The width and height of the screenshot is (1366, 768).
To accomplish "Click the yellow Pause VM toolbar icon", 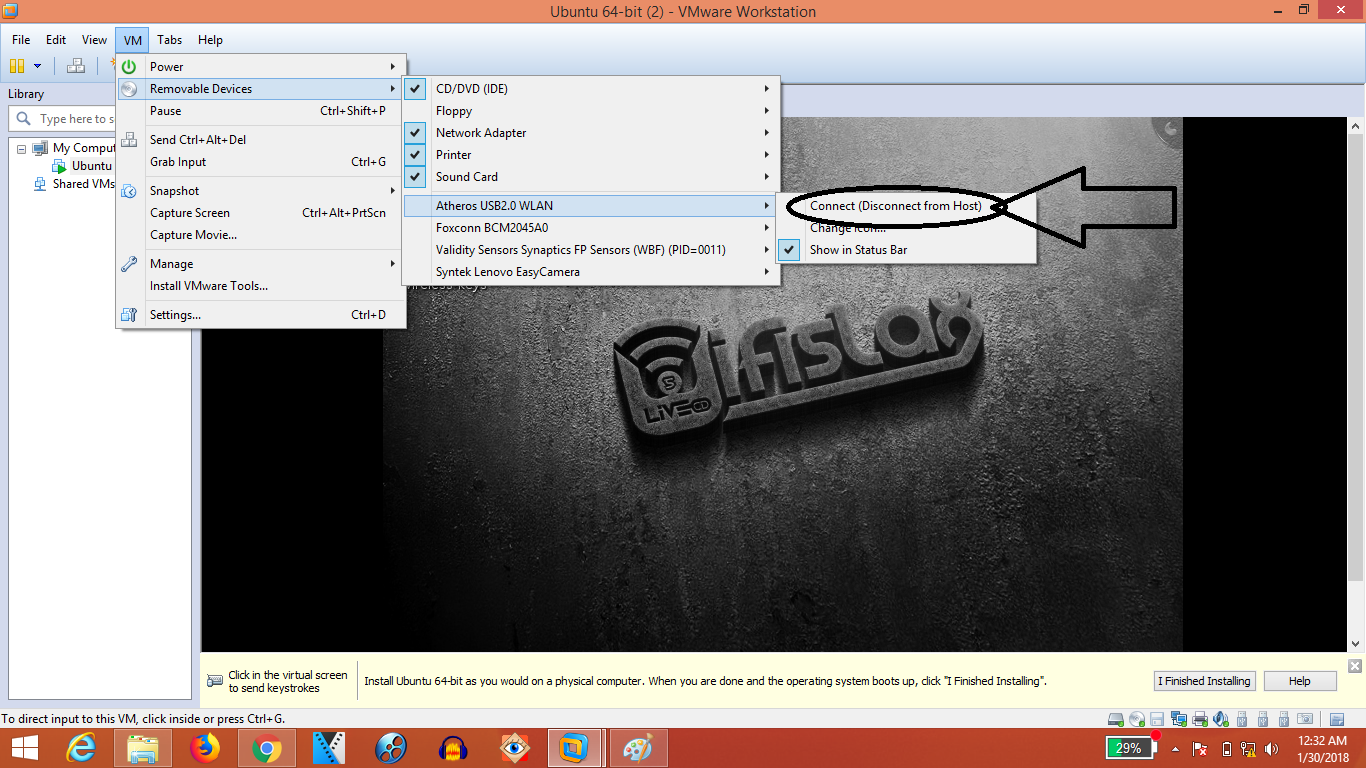I will (16, 66).
